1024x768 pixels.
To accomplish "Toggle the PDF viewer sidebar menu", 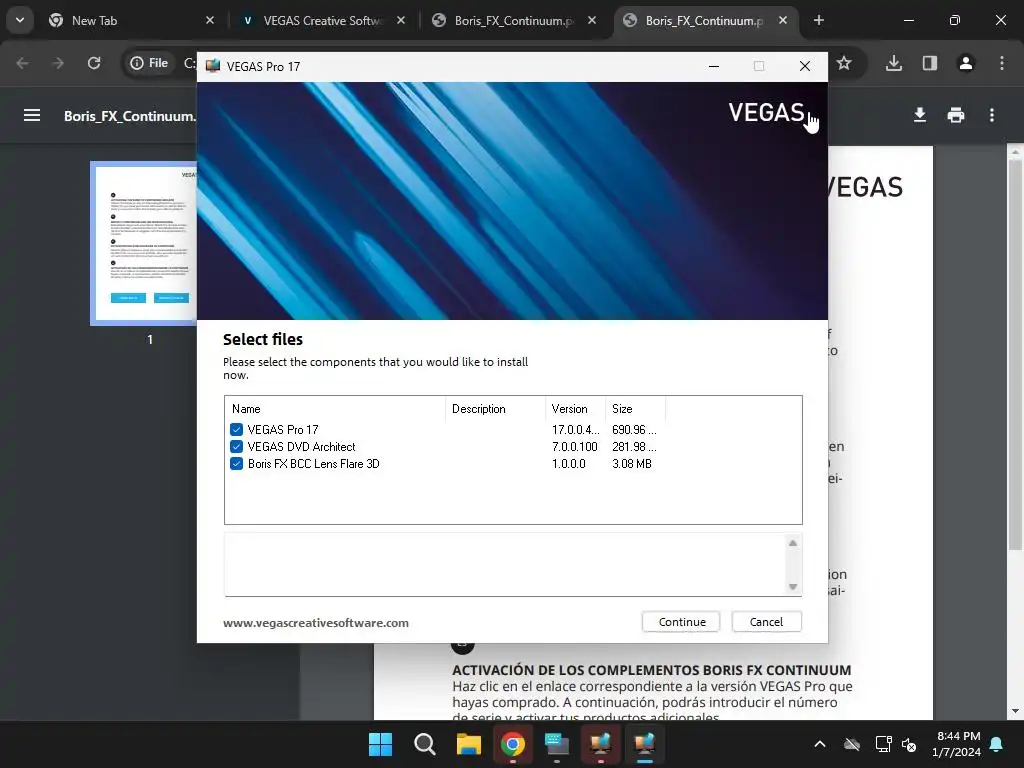I will pos(32,116).
